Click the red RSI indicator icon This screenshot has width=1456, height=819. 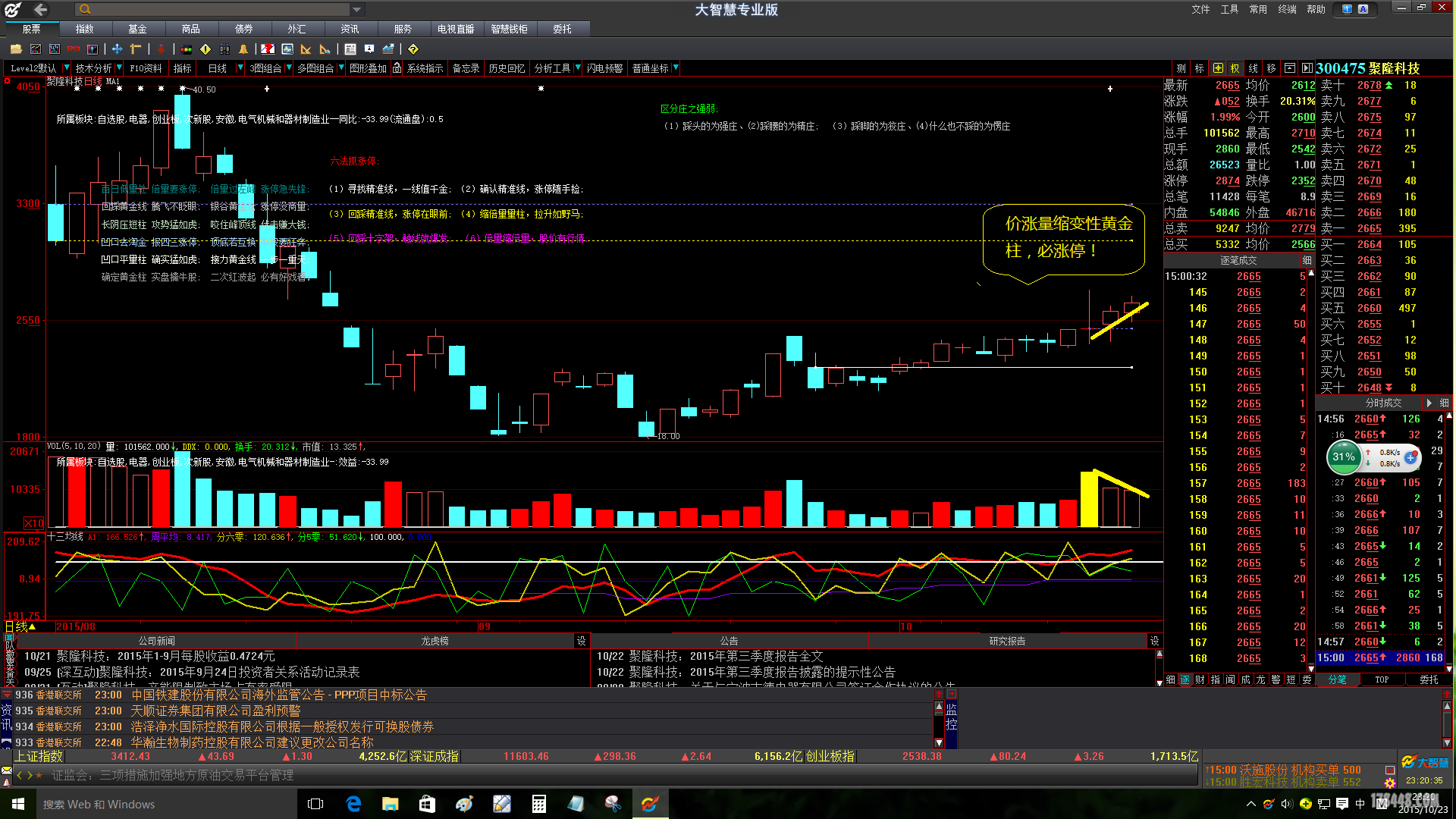point(74,49)
